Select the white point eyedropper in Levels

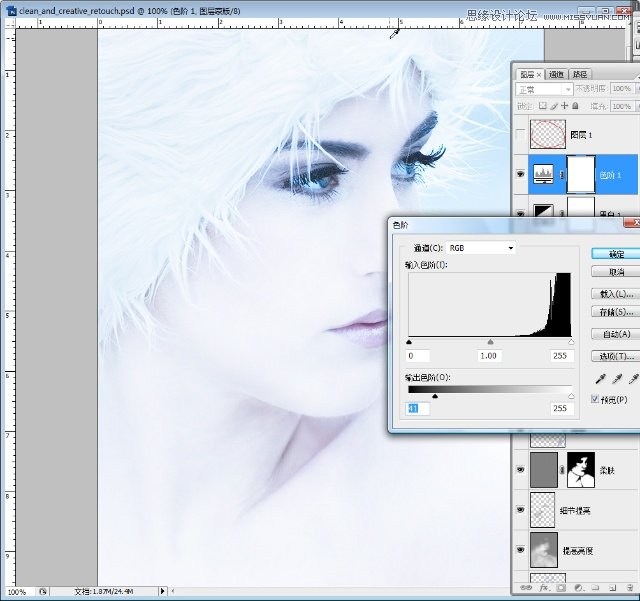tap(633, 379)
